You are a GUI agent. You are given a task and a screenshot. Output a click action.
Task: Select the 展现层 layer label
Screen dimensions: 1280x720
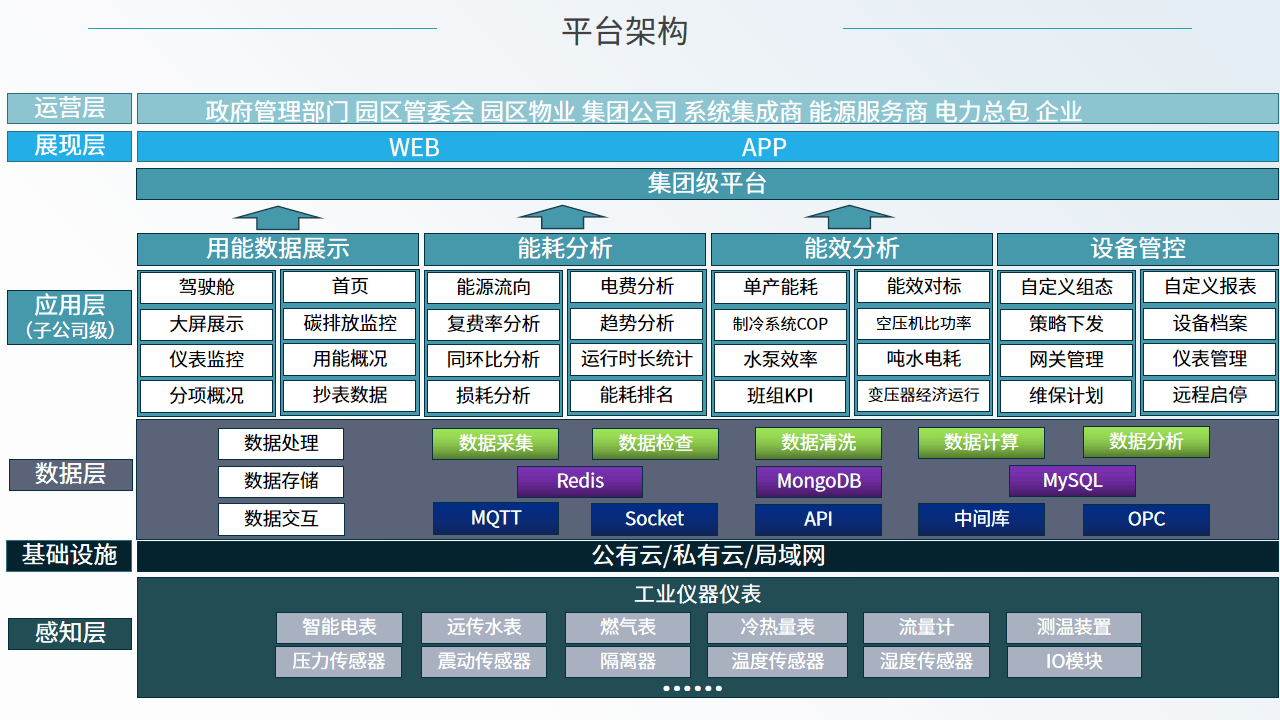point(69,146)
